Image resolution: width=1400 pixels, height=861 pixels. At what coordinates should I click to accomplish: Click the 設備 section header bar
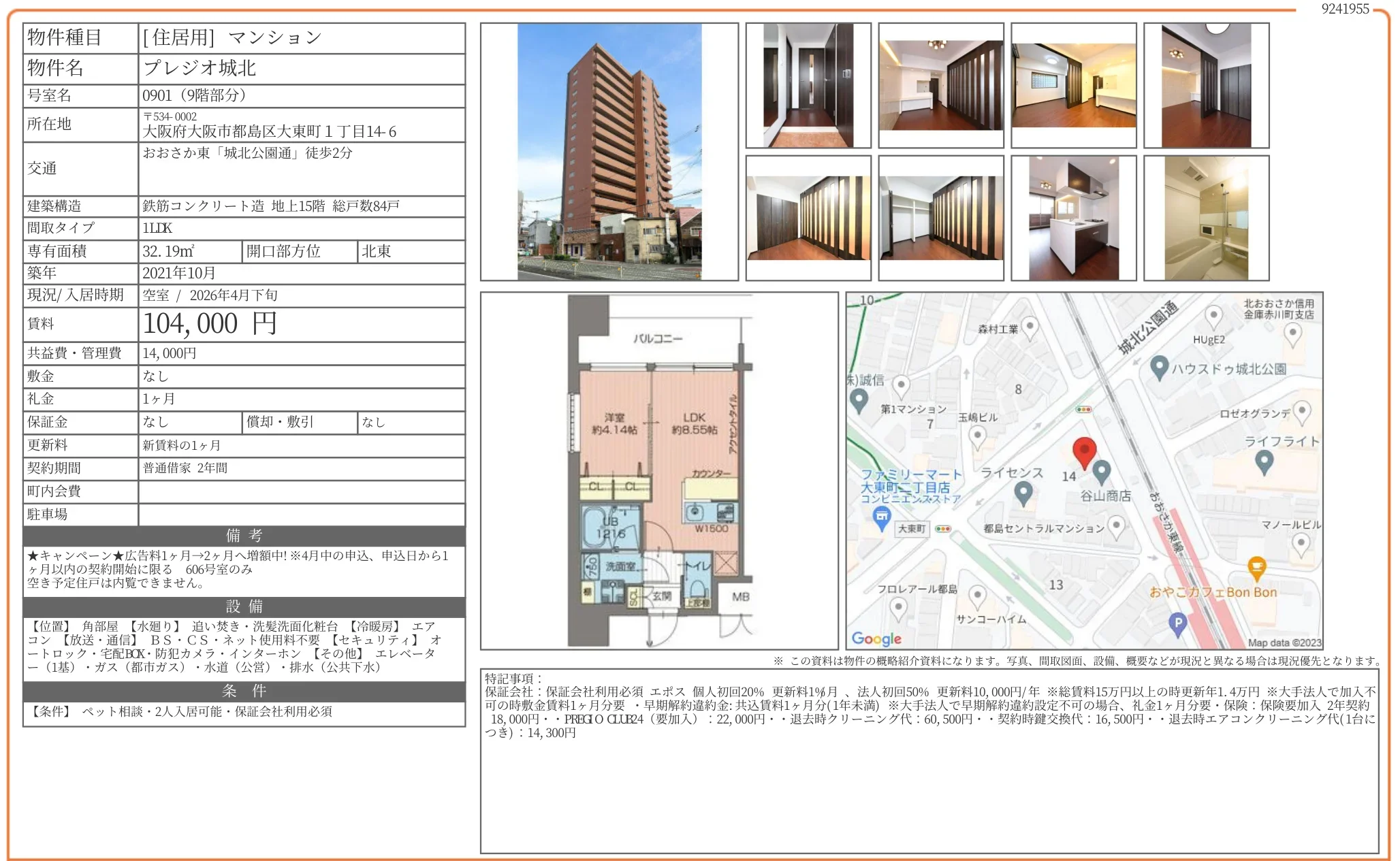coord(244,606)
